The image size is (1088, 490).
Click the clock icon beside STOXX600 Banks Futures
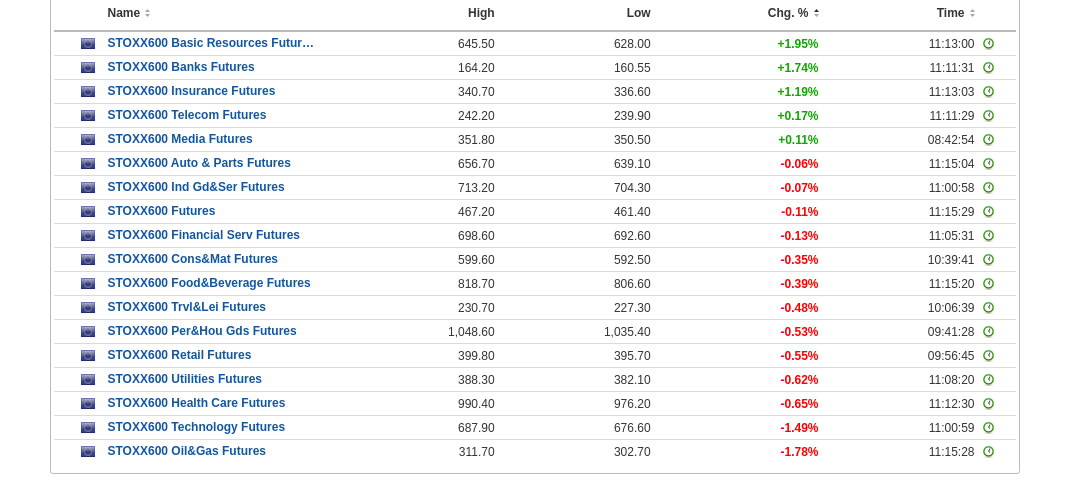[x=988, y=68]
